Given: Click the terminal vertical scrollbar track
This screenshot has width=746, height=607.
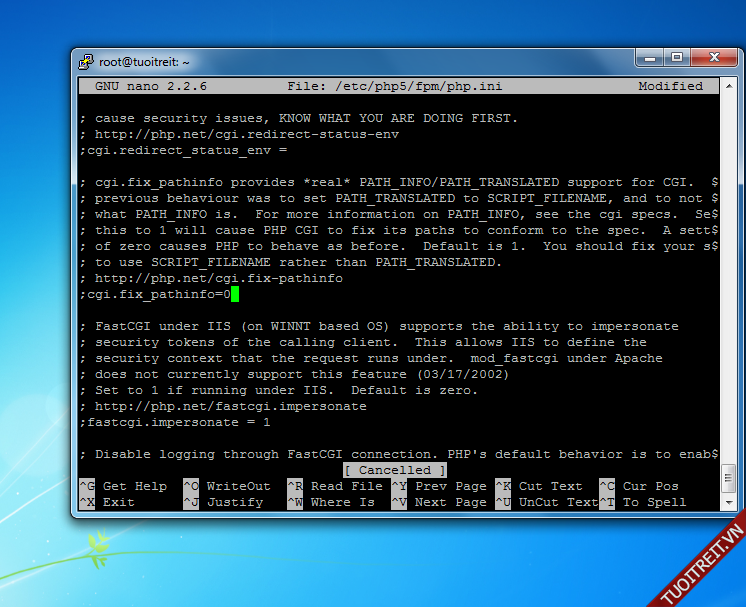Looking at the screenshot, I should click(x=727, y=300).
